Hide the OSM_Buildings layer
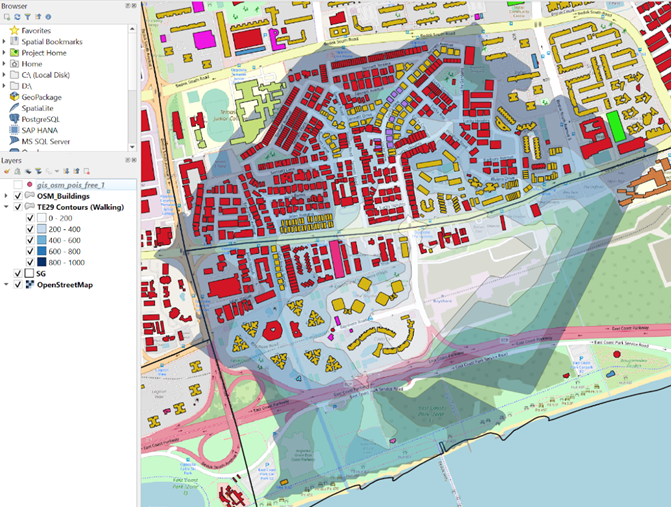The width and height of the screenshot is (671, 507). [18, 196]
